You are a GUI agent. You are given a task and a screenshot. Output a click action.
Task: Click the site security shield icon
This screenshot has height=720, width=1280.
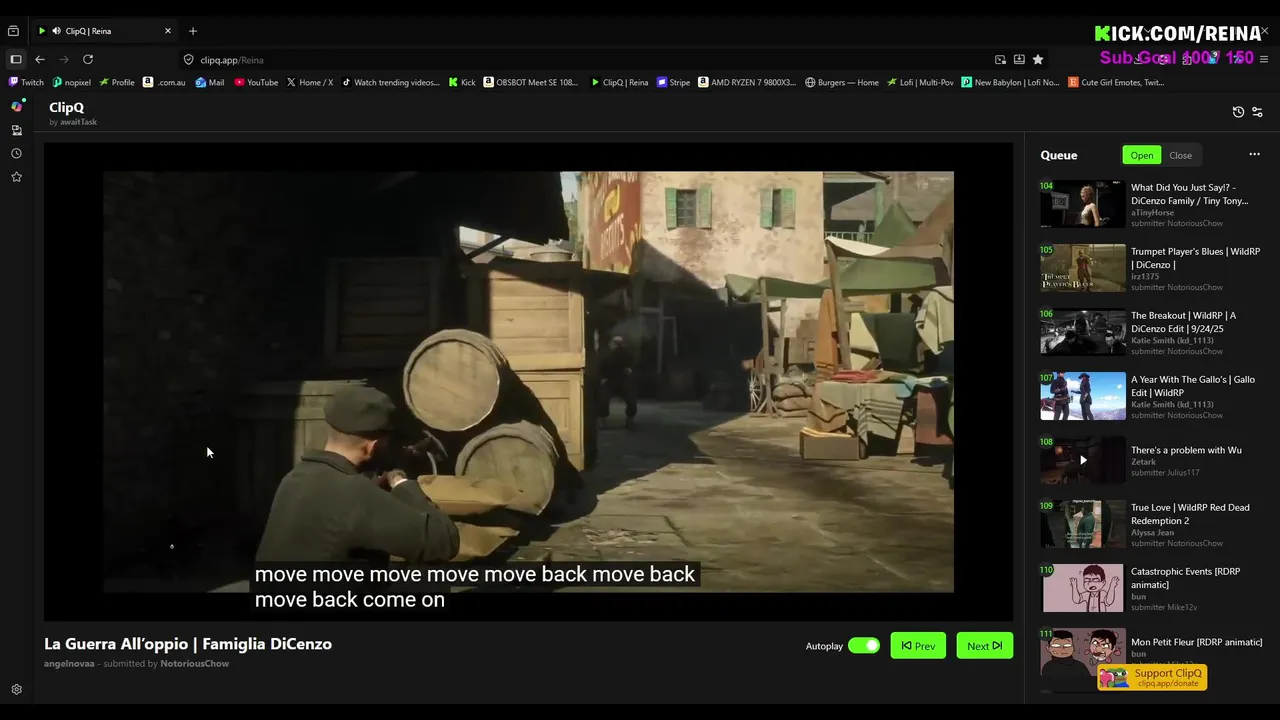click(x=188, y=60)
